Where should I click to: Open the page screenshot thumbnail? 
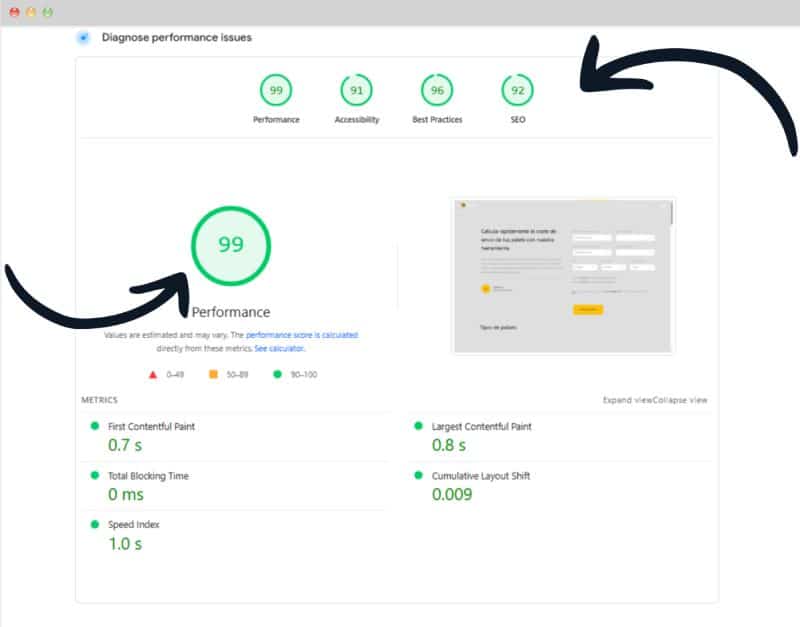563,275
